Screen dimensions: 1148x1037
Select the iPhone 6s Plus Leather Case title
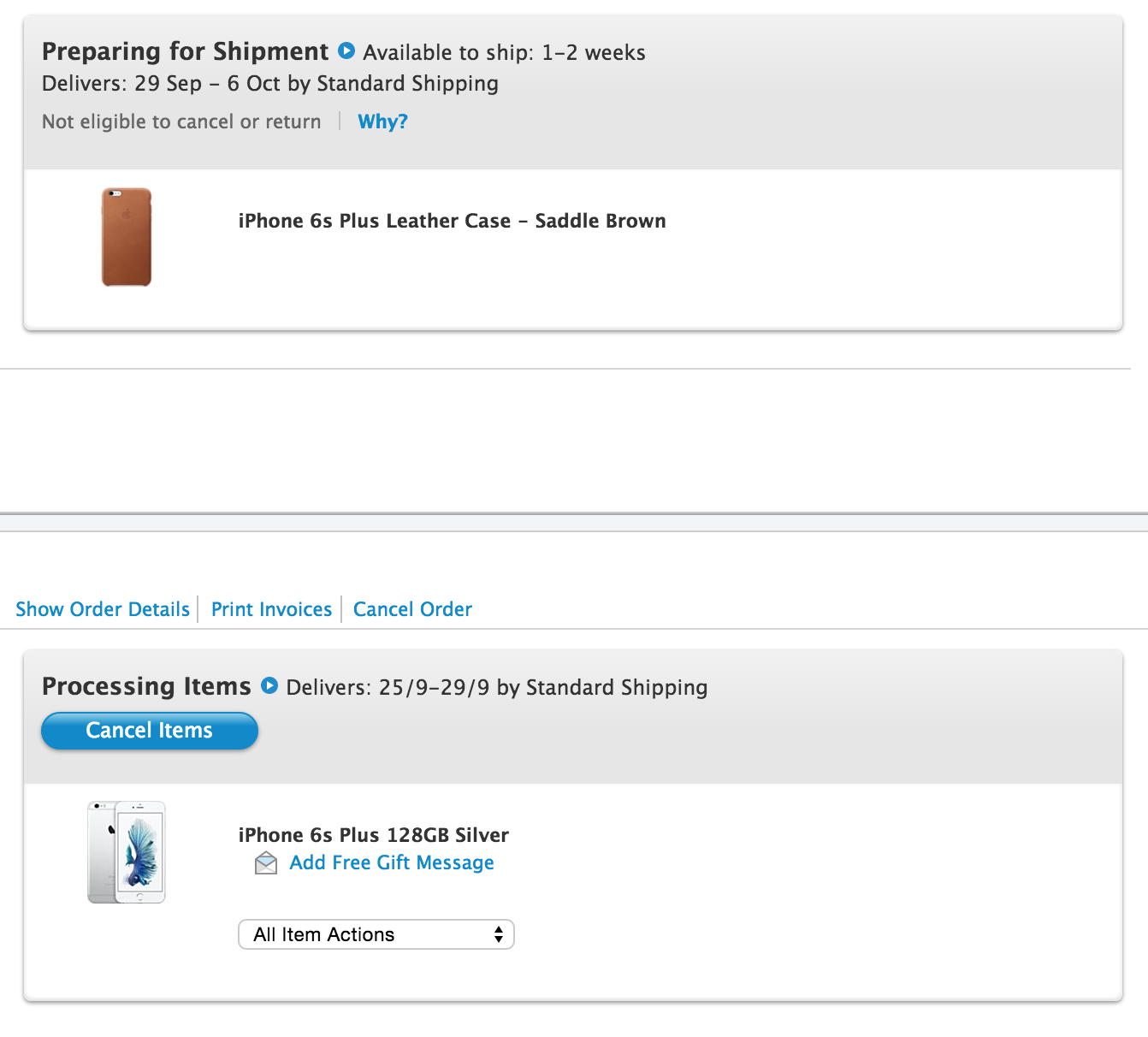pos(452,221)
